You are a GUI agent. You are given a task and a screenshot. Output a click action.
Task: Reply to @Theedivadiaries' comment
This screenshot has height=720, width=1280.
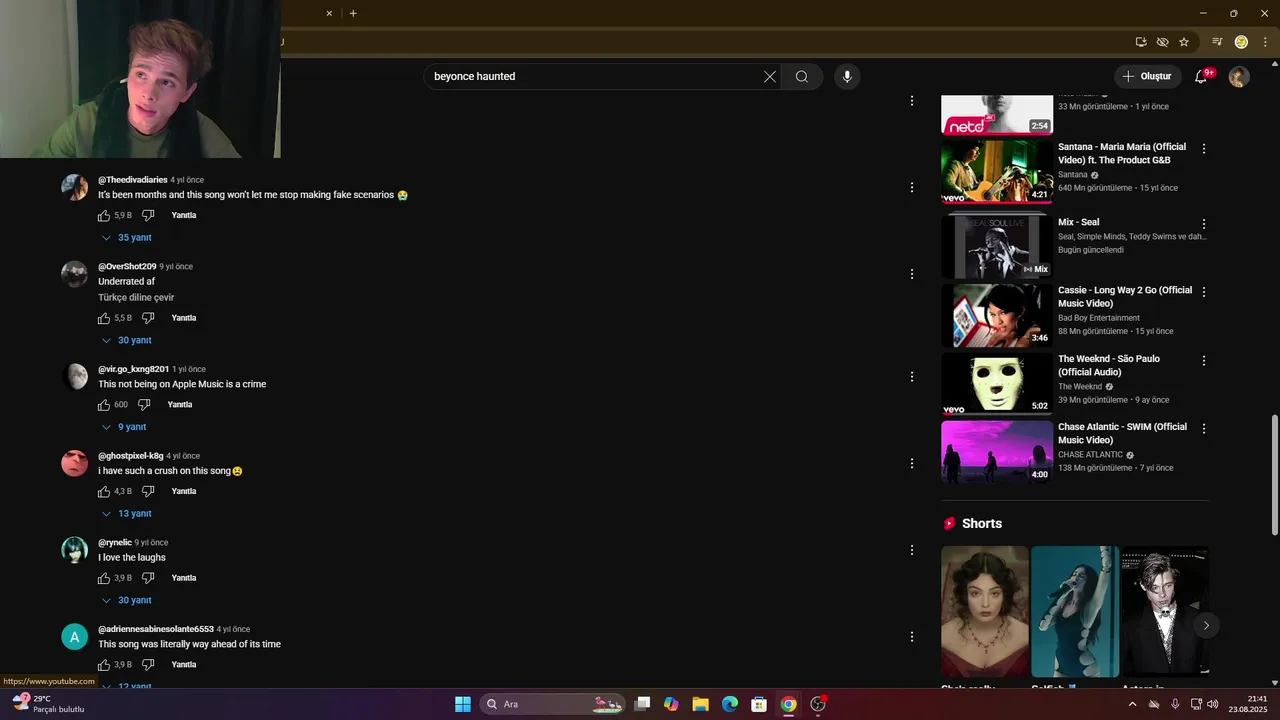coord(184,216)
